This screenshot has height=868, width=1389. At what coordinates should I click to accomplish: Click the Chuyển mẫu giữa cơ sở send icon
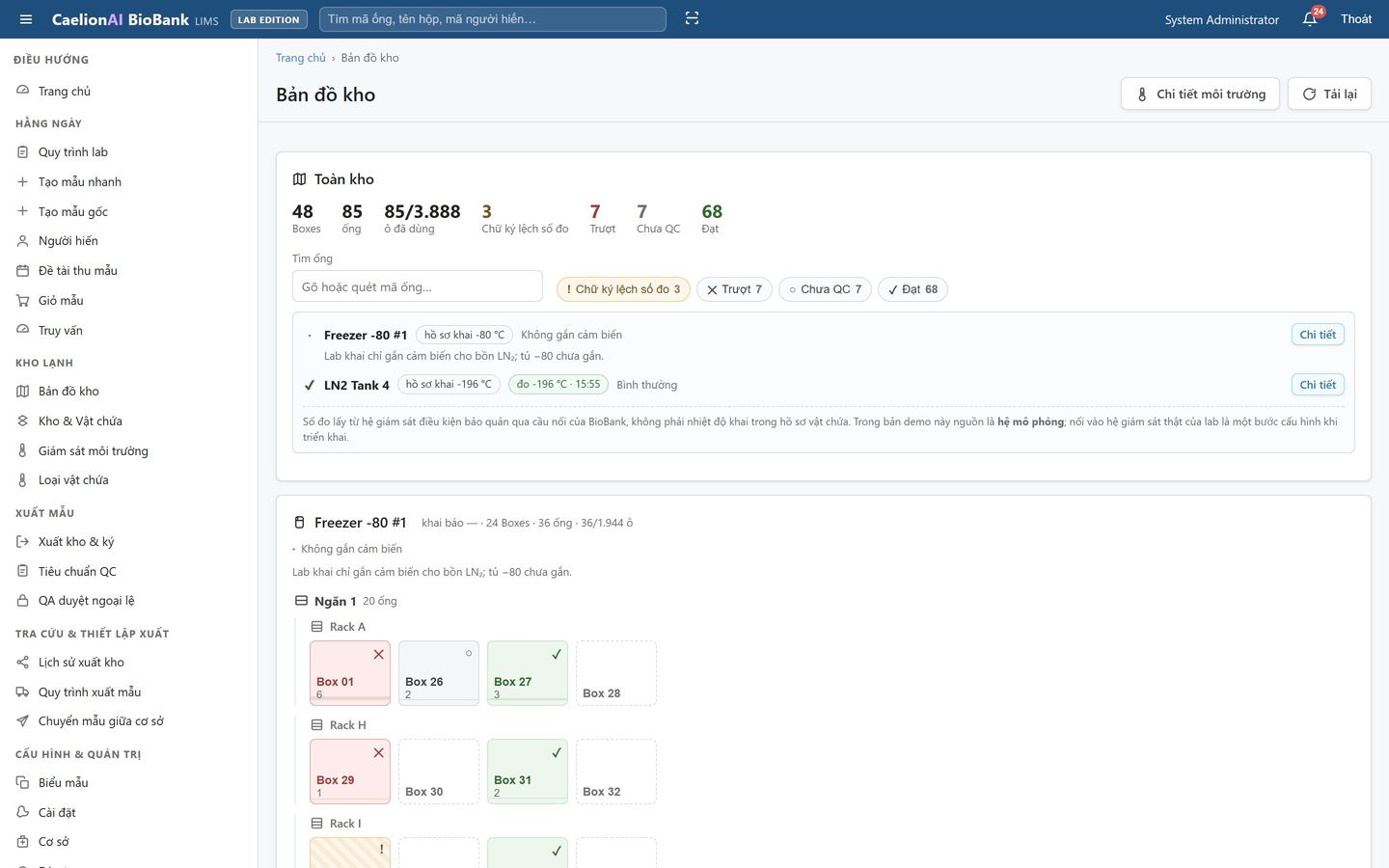(x=23, y=721)
